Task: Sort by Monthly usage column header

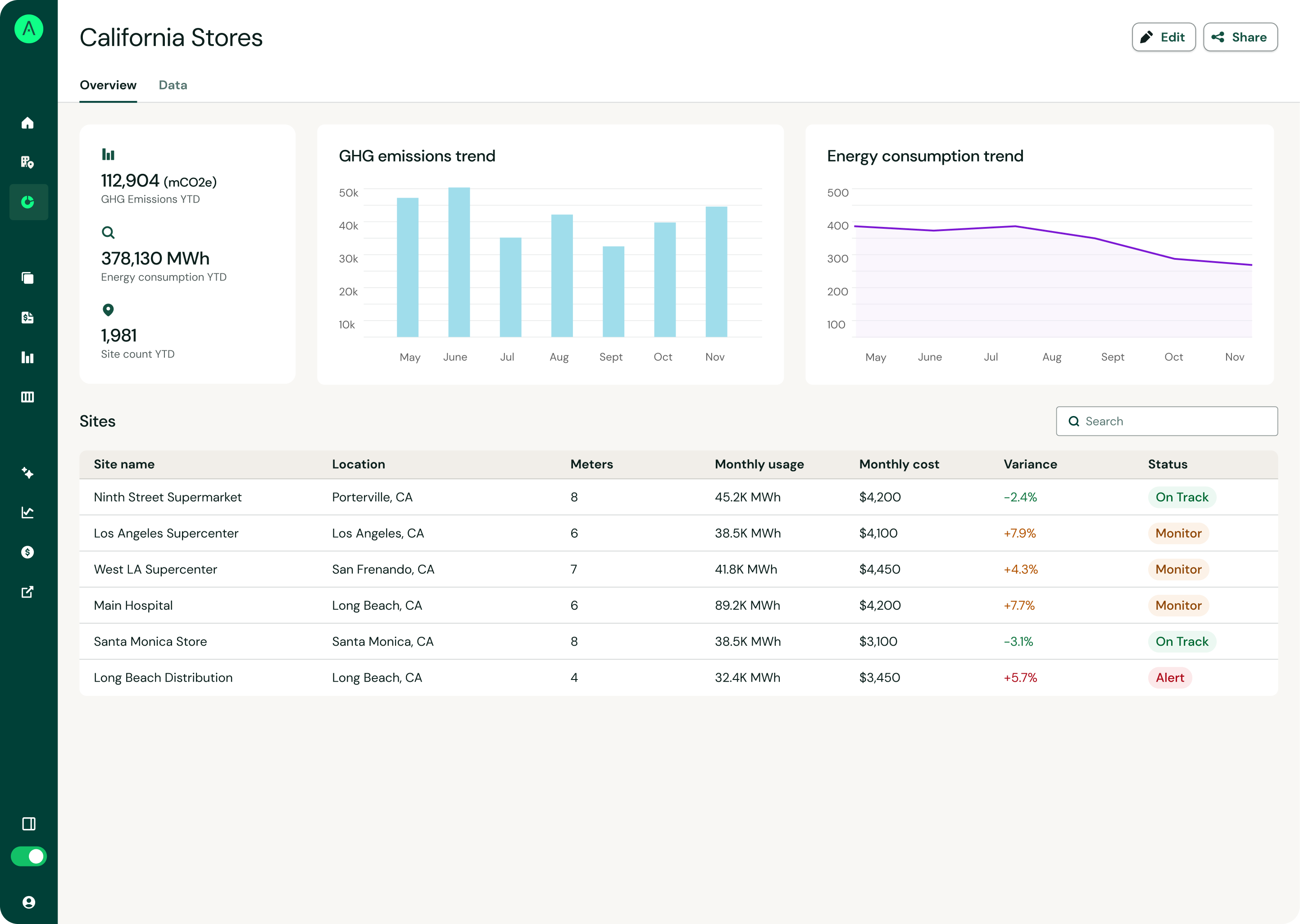Action: click(x=759, y=464)
